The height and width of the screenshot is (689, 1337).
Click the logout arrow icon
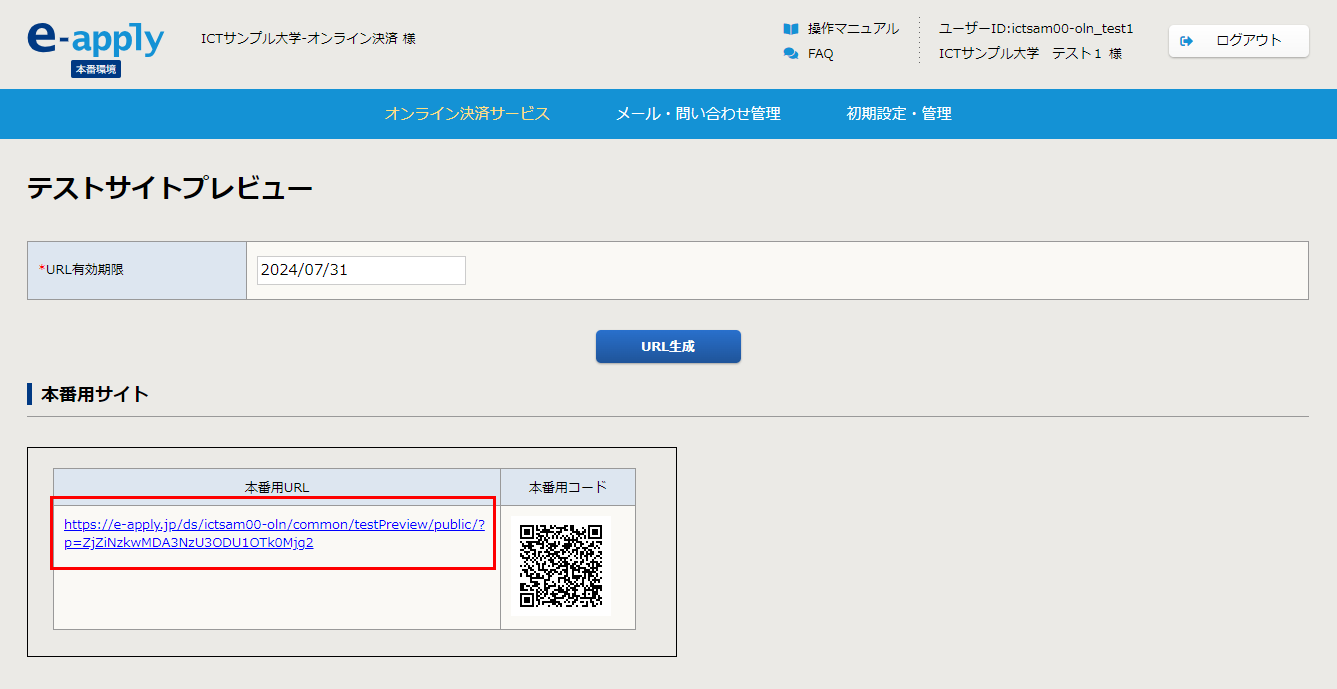click(1187, 41)
